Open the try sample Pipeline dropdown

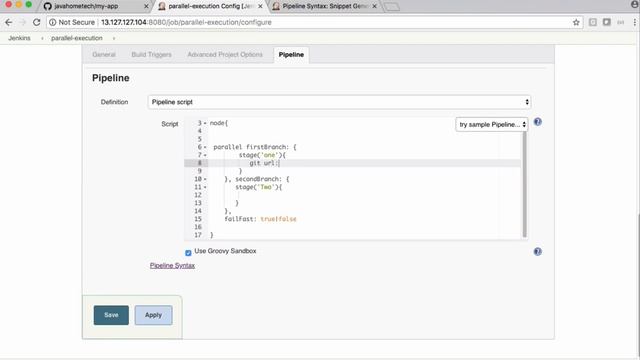coord(491,124)
